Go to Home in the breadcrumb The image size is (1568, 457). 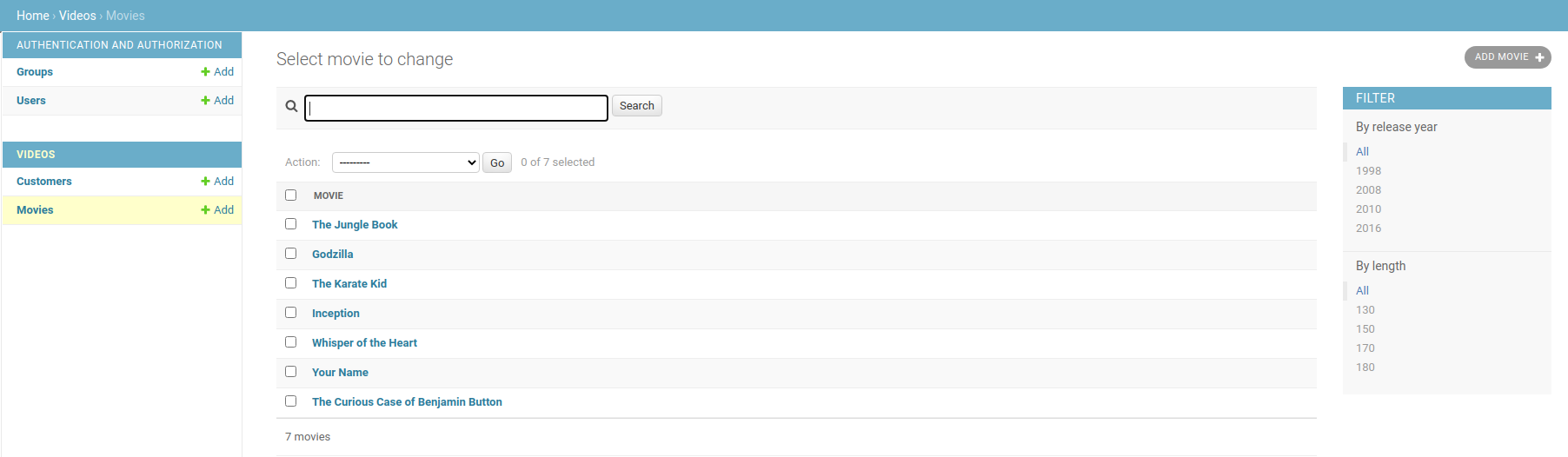coord(33,16)
